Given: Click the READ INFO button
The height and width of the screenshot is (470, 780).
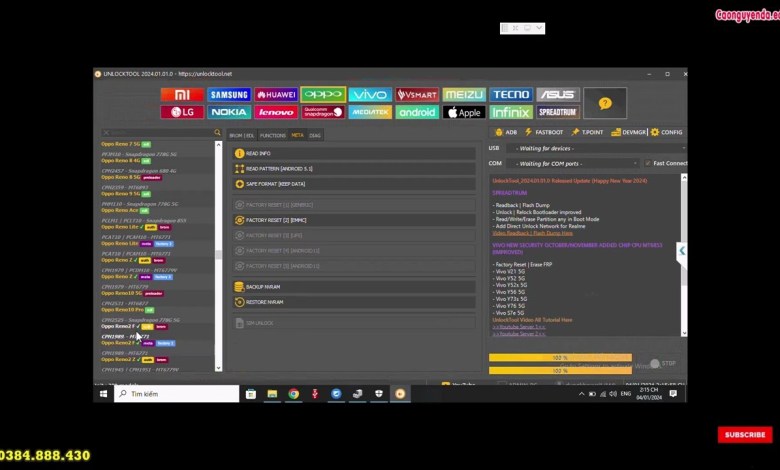Looking at the screenshot, I should (x=258, y=154).
